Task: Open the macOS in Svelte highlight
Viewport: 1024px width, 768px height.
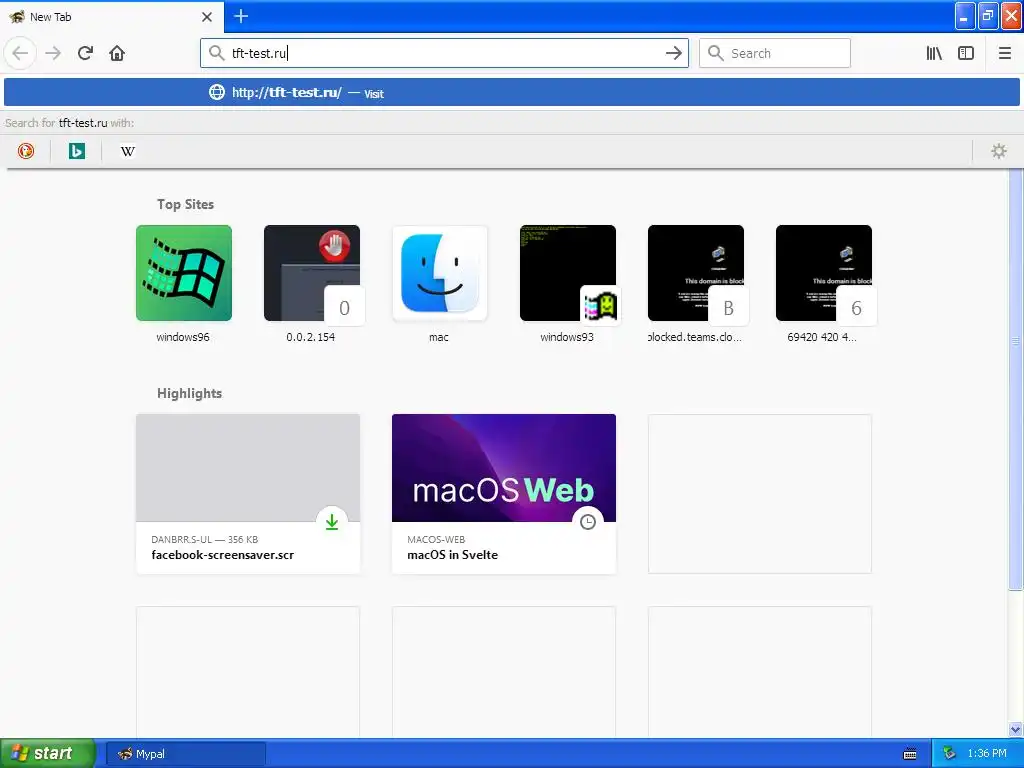Action: tap(504, 494)
